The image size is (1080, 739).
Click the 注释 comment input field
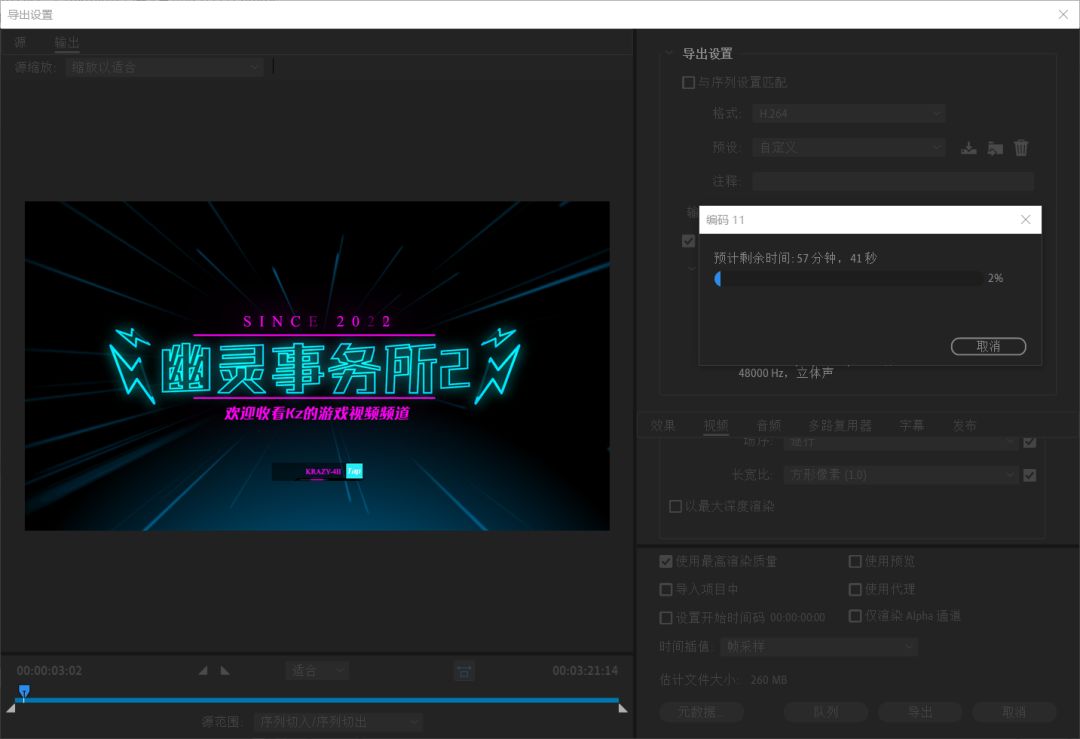click(893, 181)
